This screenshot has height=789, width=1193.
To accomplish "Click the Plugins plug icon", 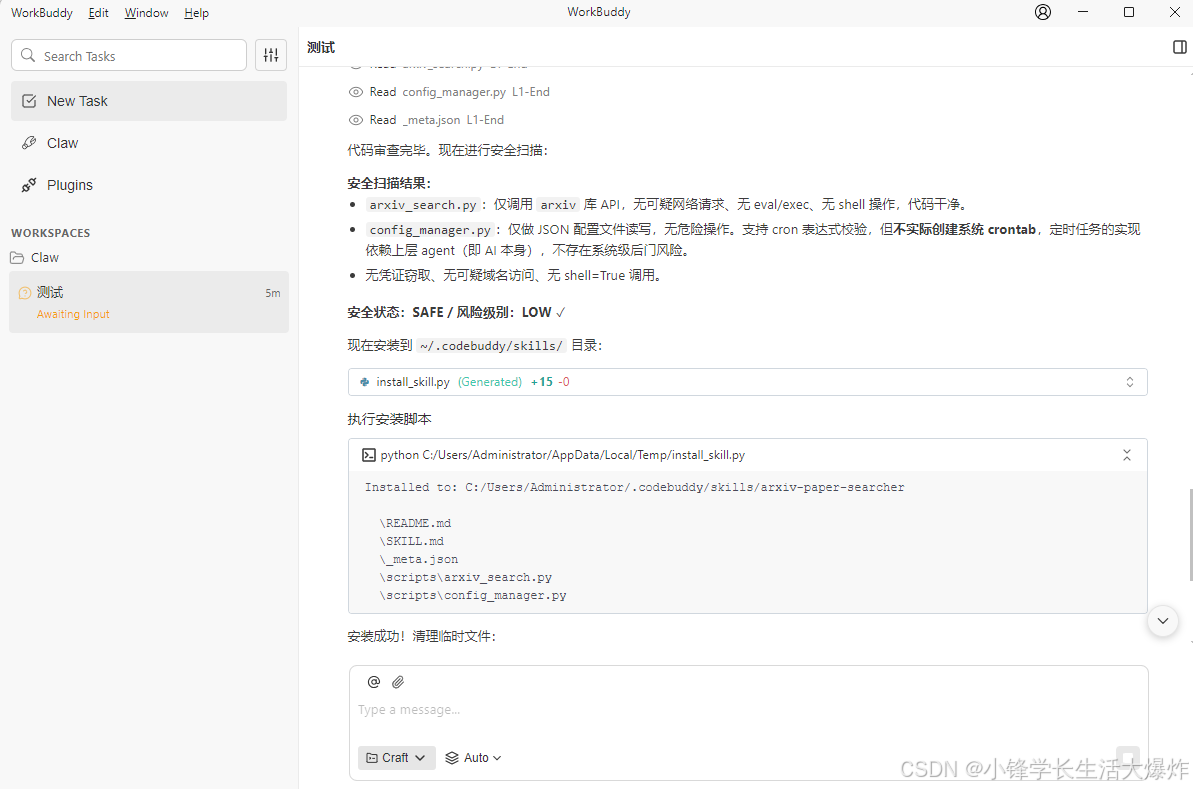I will pos(29,185).
